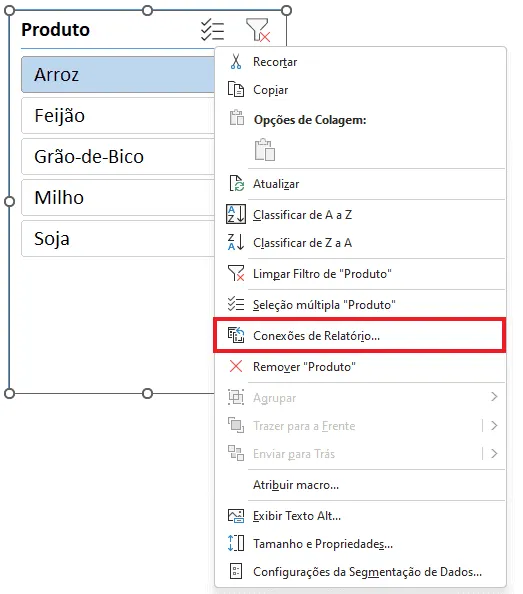Screen dimensions: 523x594
Task: Click the scissors icon for Recortar
Action: pyautogui.click(x=236, y=62)
